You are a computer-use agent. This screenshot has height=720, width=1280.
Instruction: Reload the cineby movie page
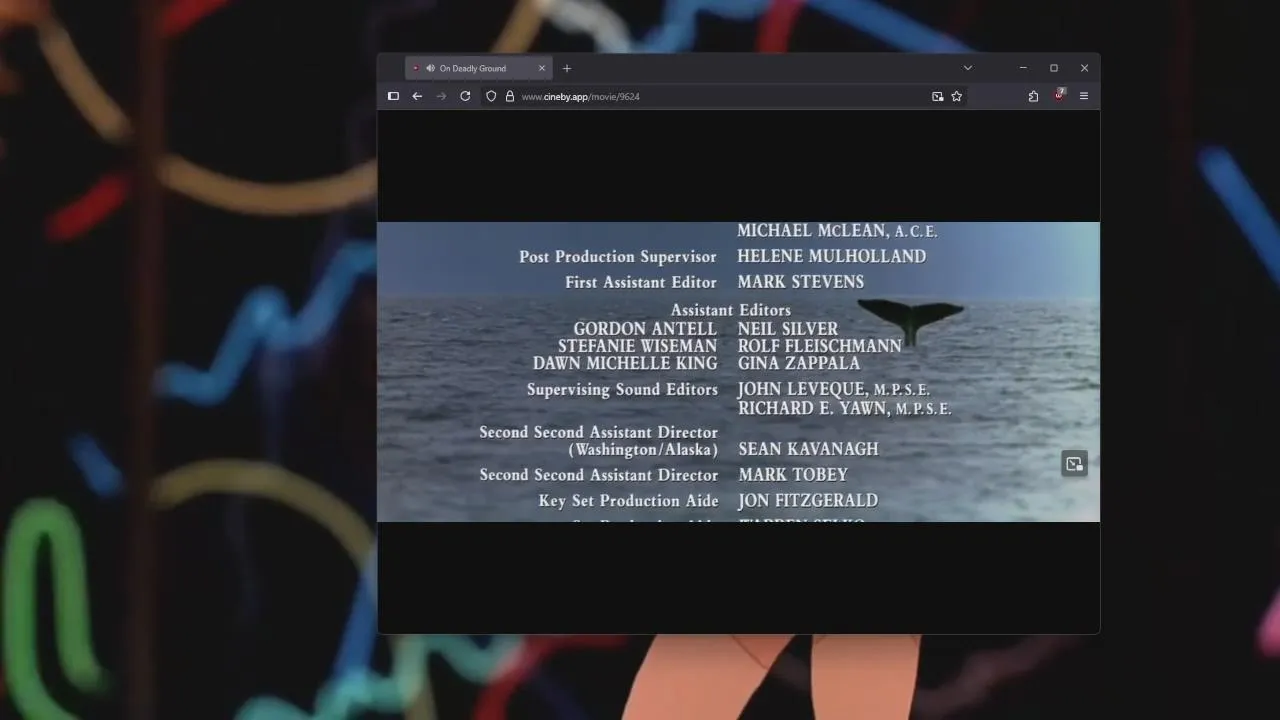tap(465, 96)
